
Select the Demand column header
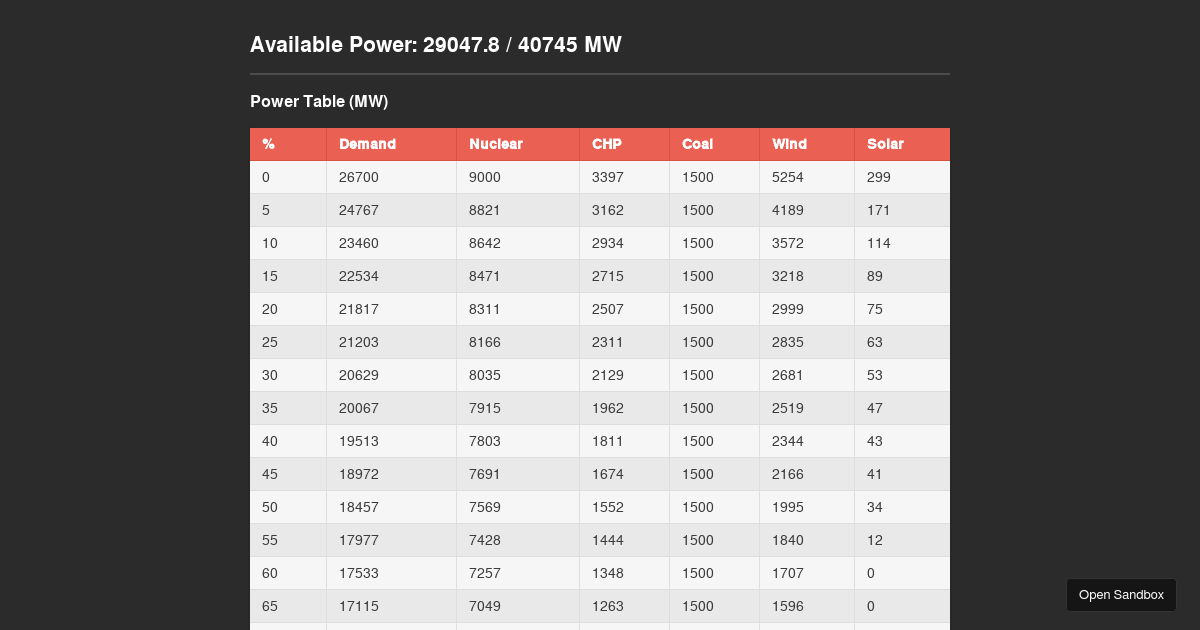[367, 144]
